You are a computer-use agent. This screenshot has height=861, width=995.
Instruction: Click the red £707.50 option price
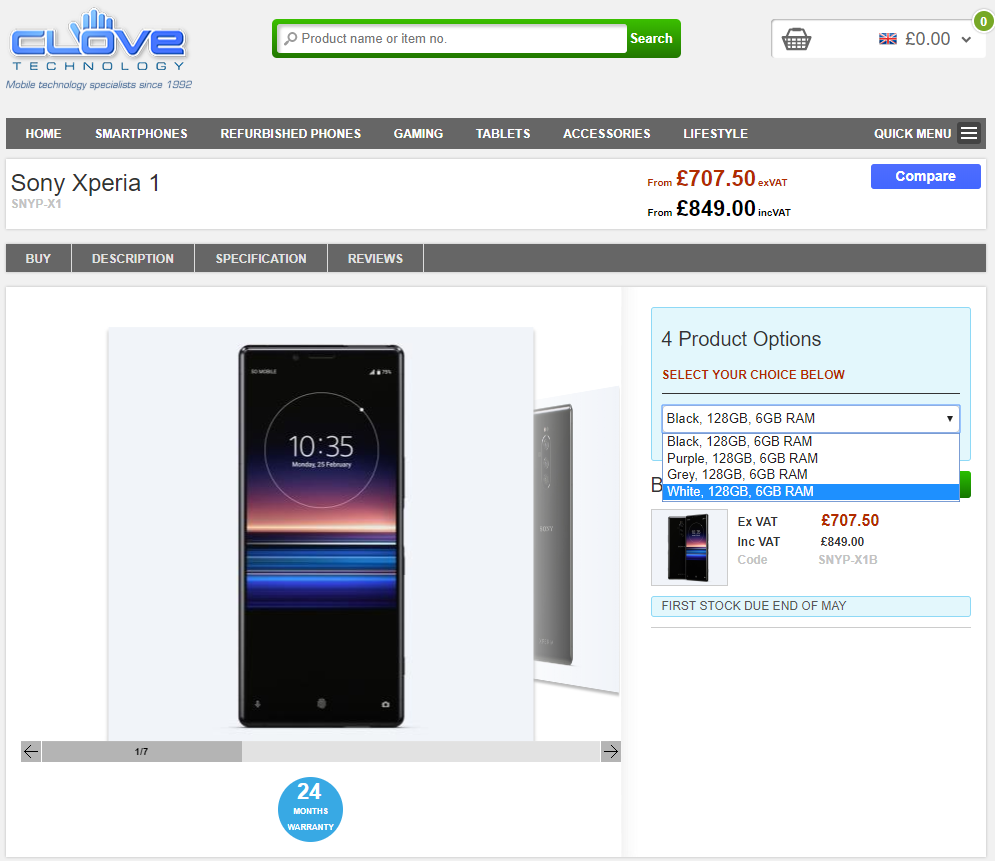tap(850, 520)
